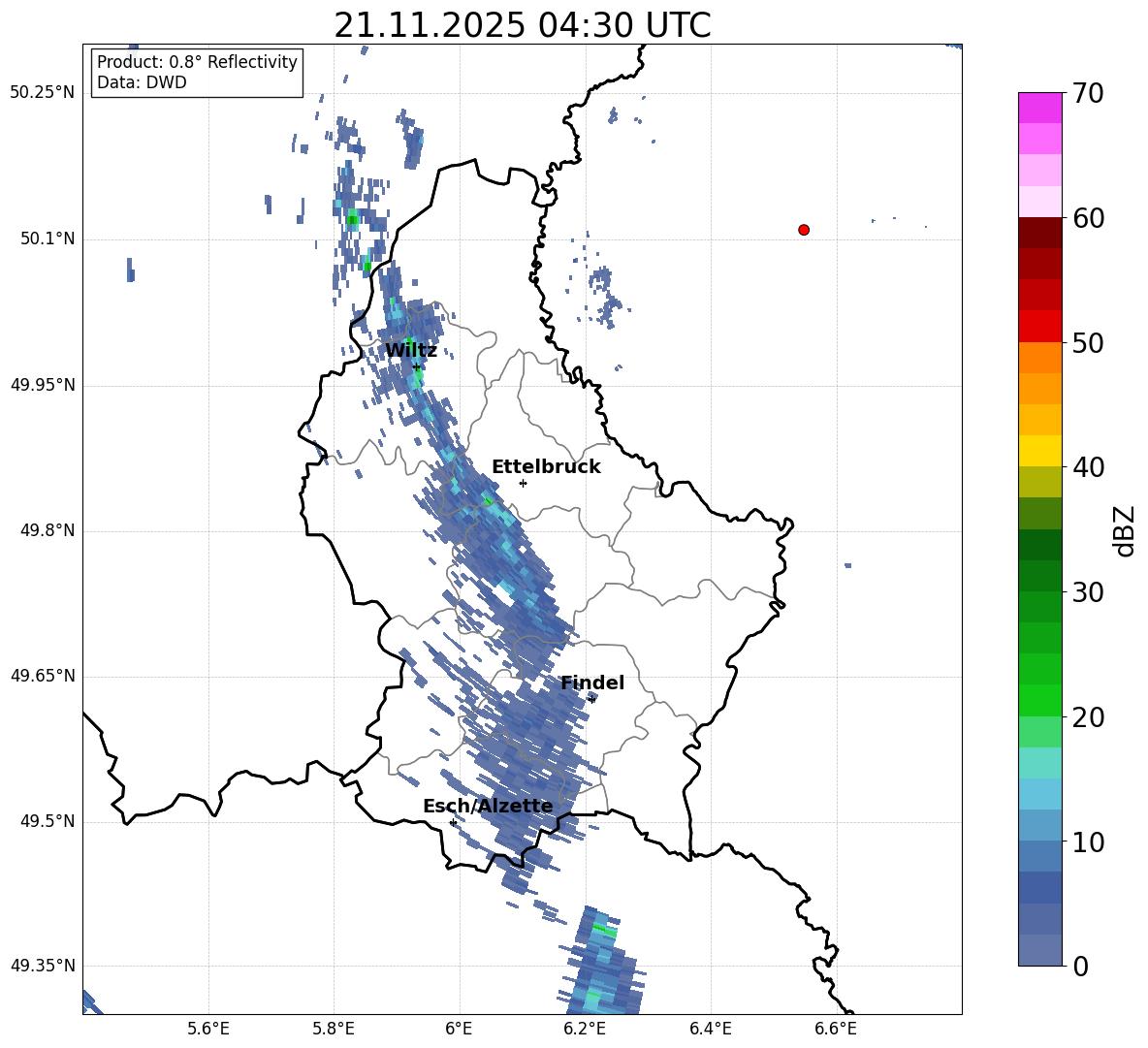The image size is (1148, 1048).
Task: Click the Findel cross marker
Action: click(591, 700)
